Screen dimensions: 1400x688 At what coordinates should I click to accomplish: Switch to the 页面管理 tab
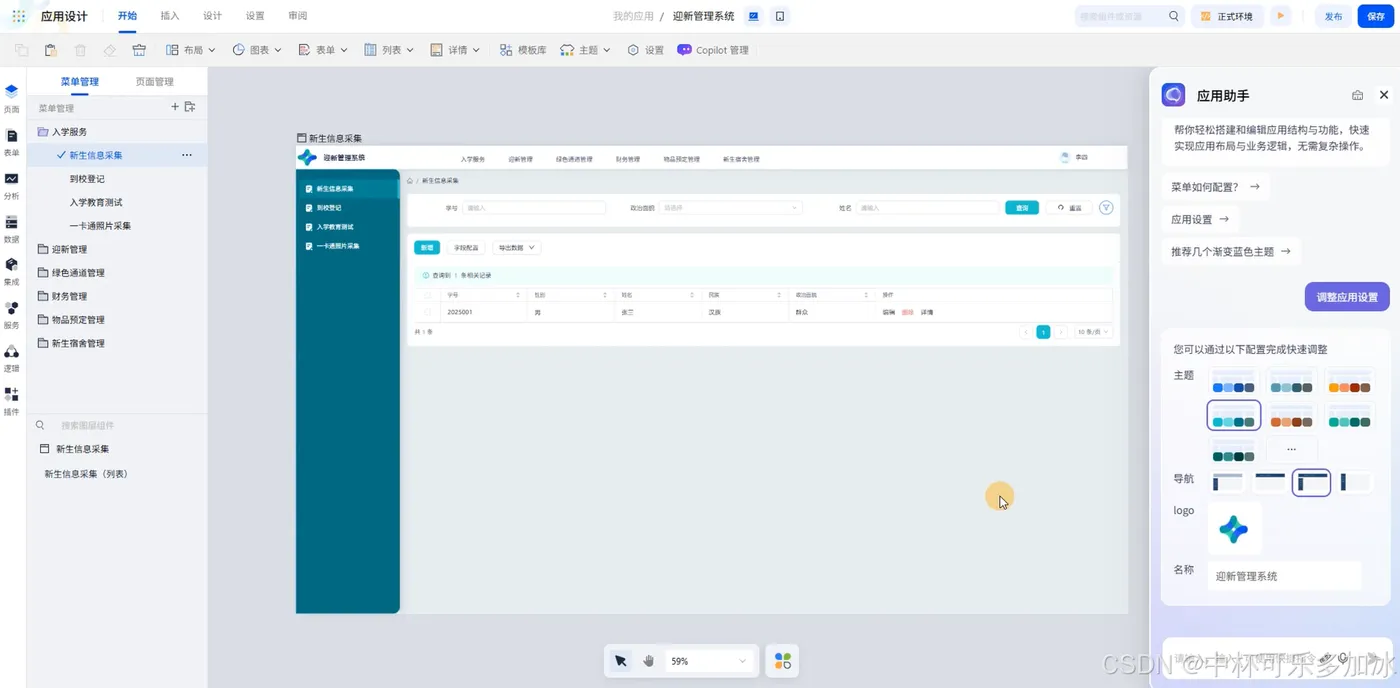[154, 82]
